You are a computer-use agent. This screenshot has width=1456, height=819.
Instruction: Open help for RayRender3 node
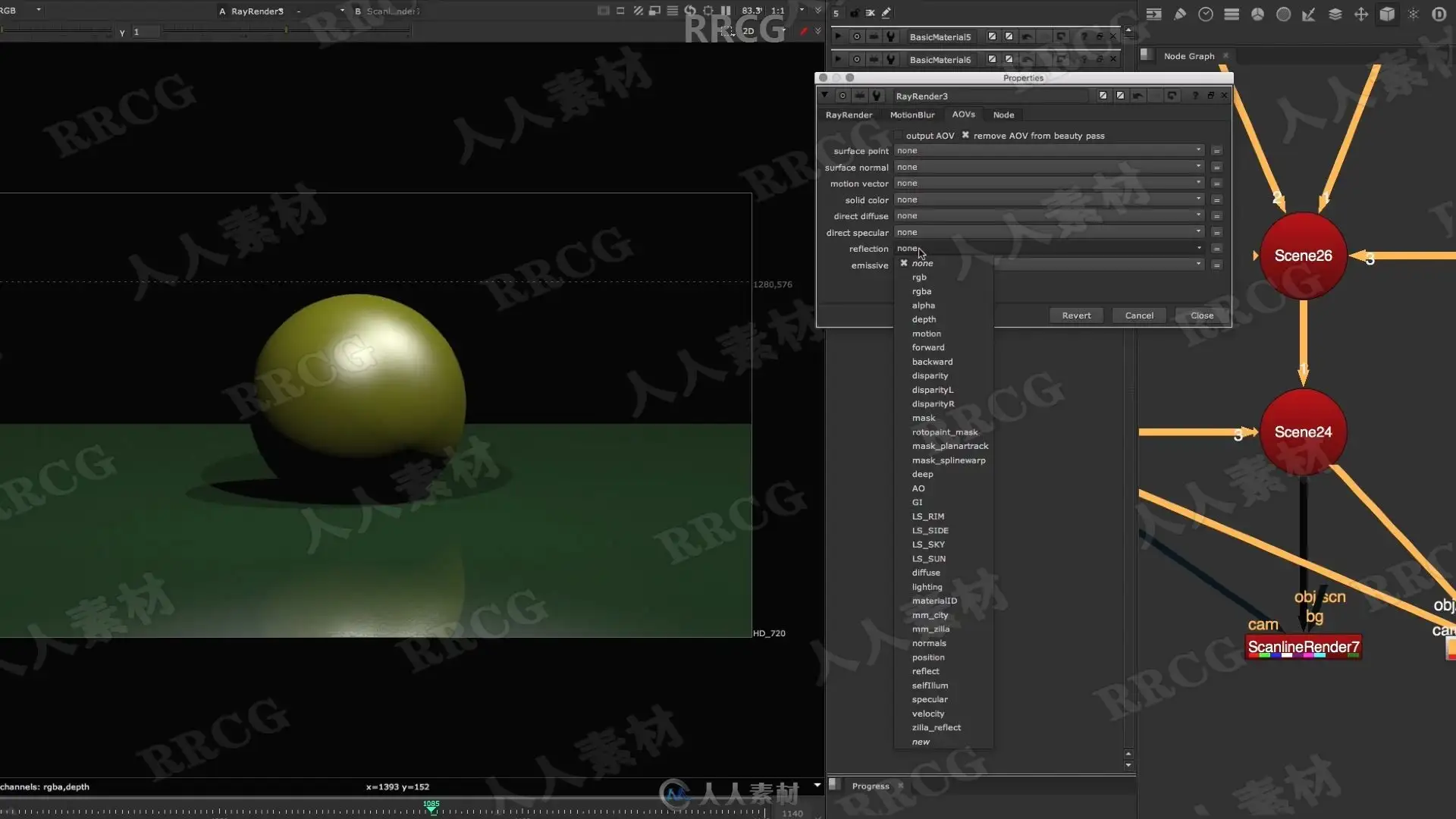point(1195,96)
